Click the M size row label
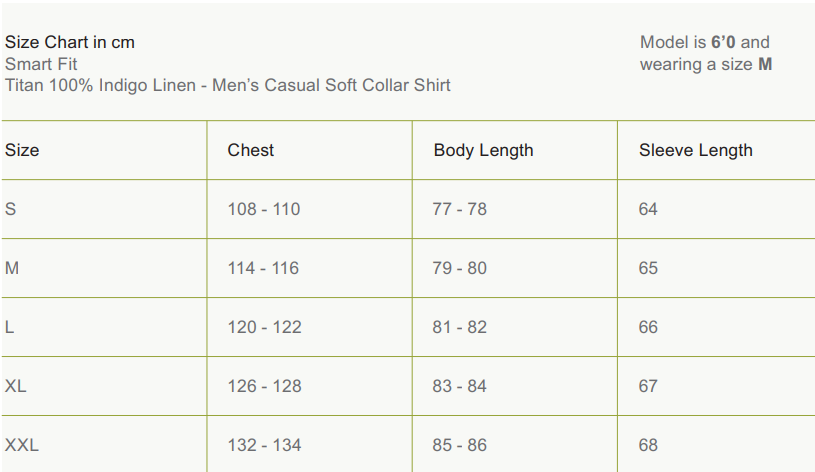 click(12, 268)
